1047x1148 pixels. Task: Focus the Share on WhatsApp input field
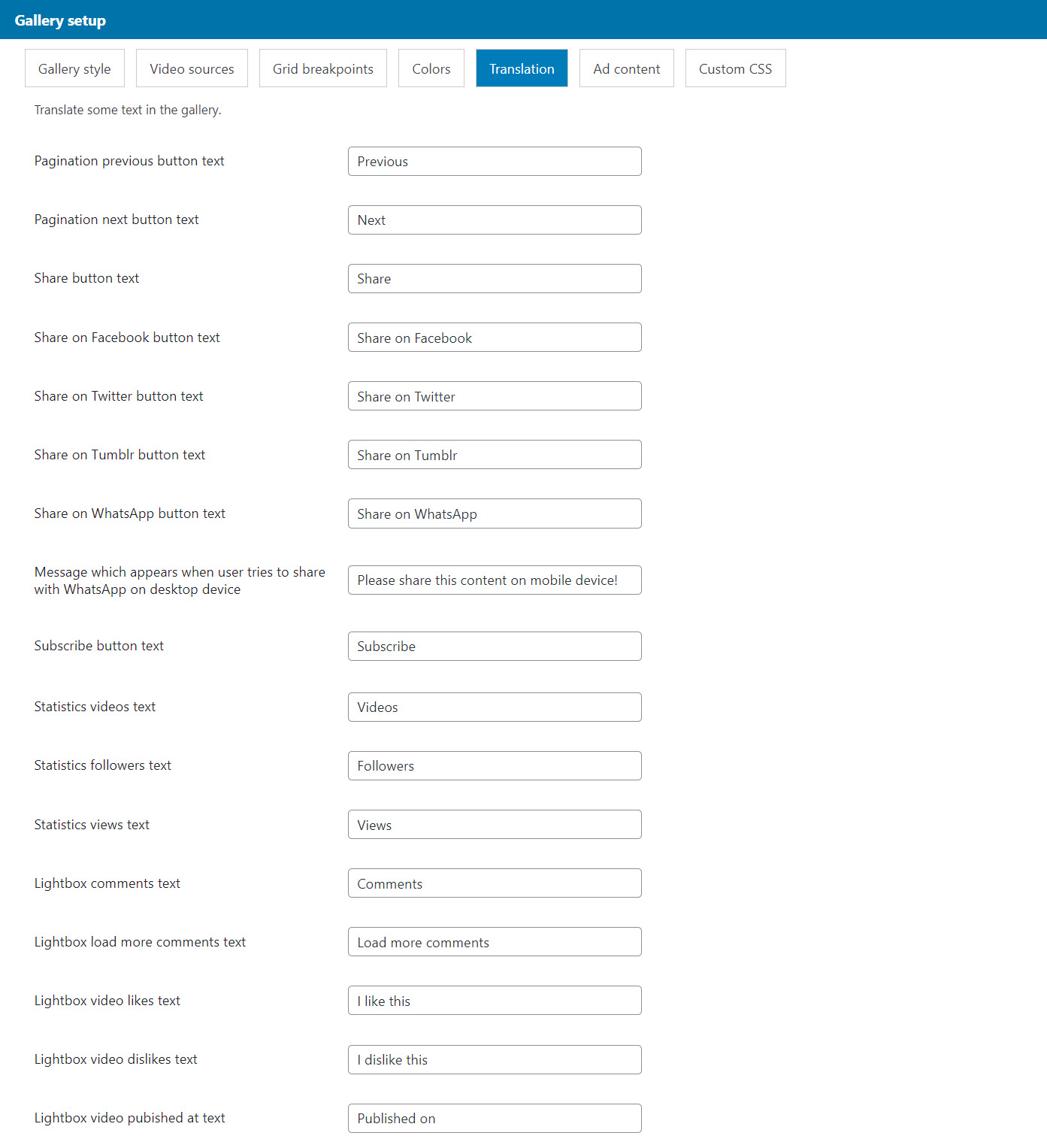click(495, 513)
